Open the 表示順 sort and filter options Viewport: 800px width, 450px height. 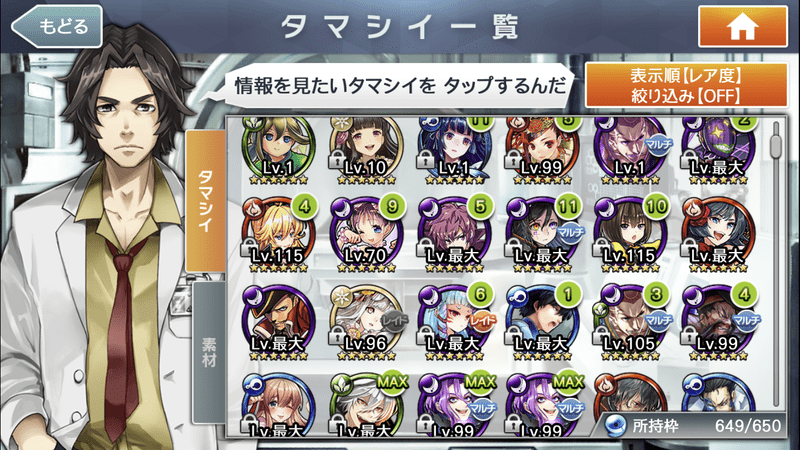coord(686,85)
